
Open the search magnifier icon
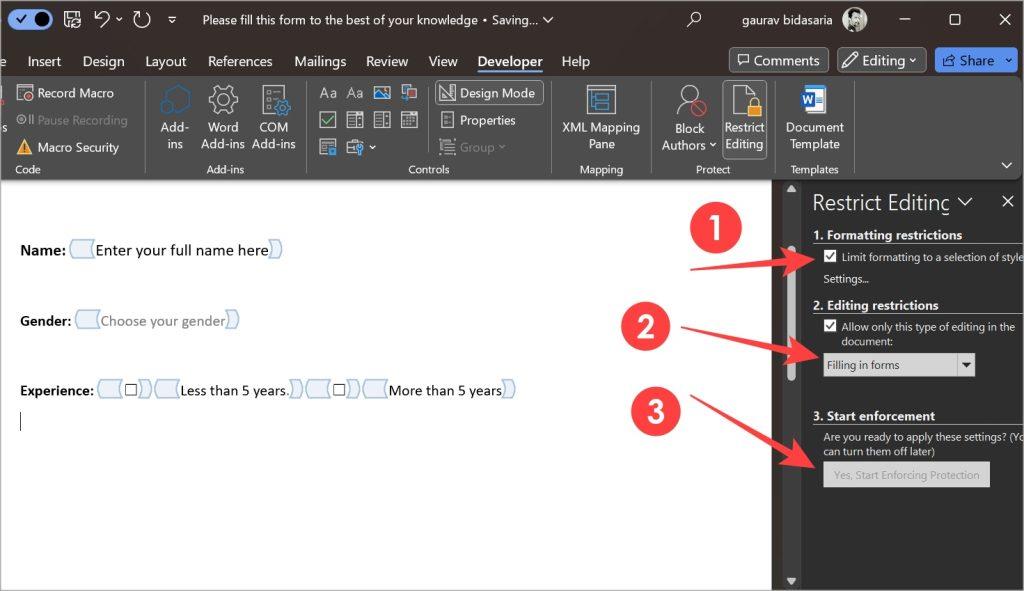694,20
